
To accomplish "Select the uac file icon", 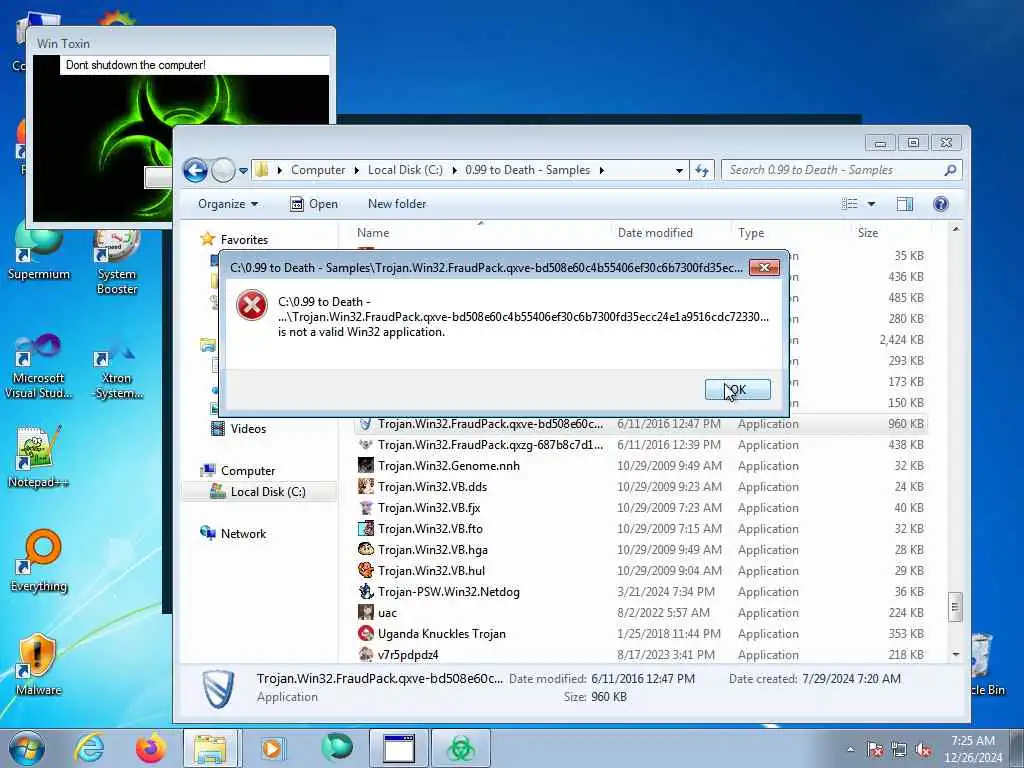I will (x=366, y=612).
